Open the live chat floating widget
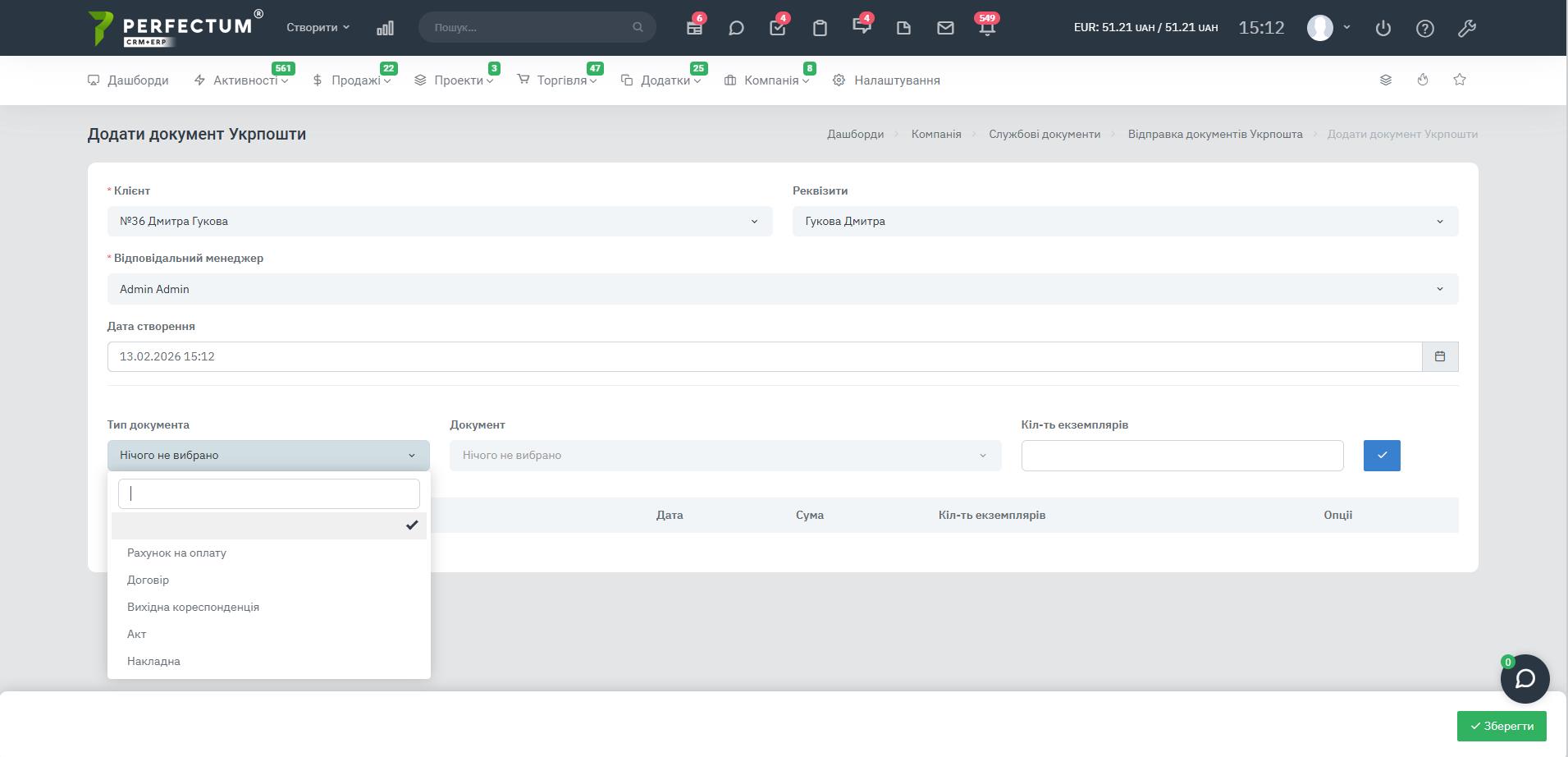Screen dimensions: 1568x757 pyautogui.click(x=1525, y=679)
